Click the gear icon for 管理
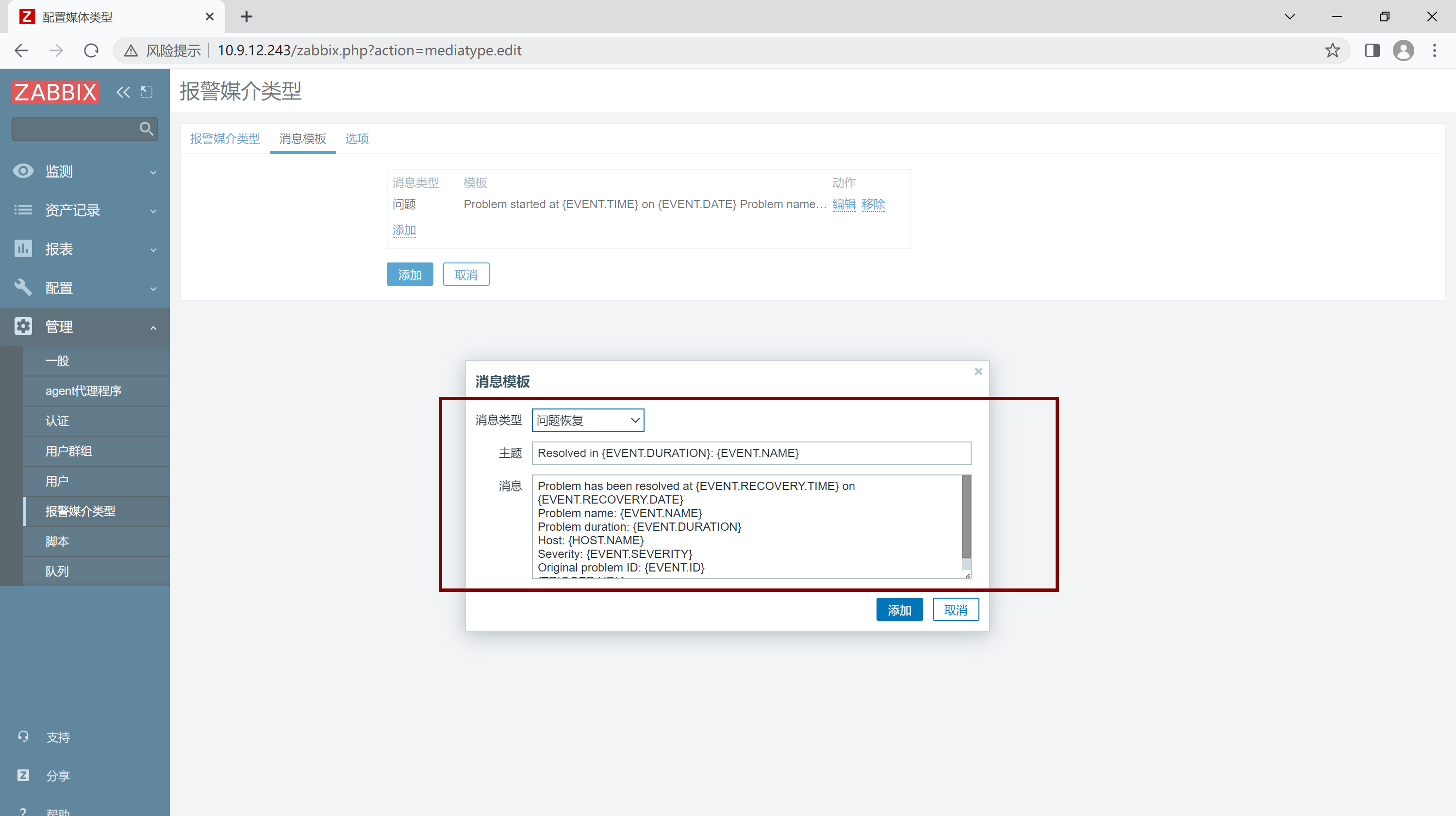This screenshot has width=1456, height=816. (23, 326)
